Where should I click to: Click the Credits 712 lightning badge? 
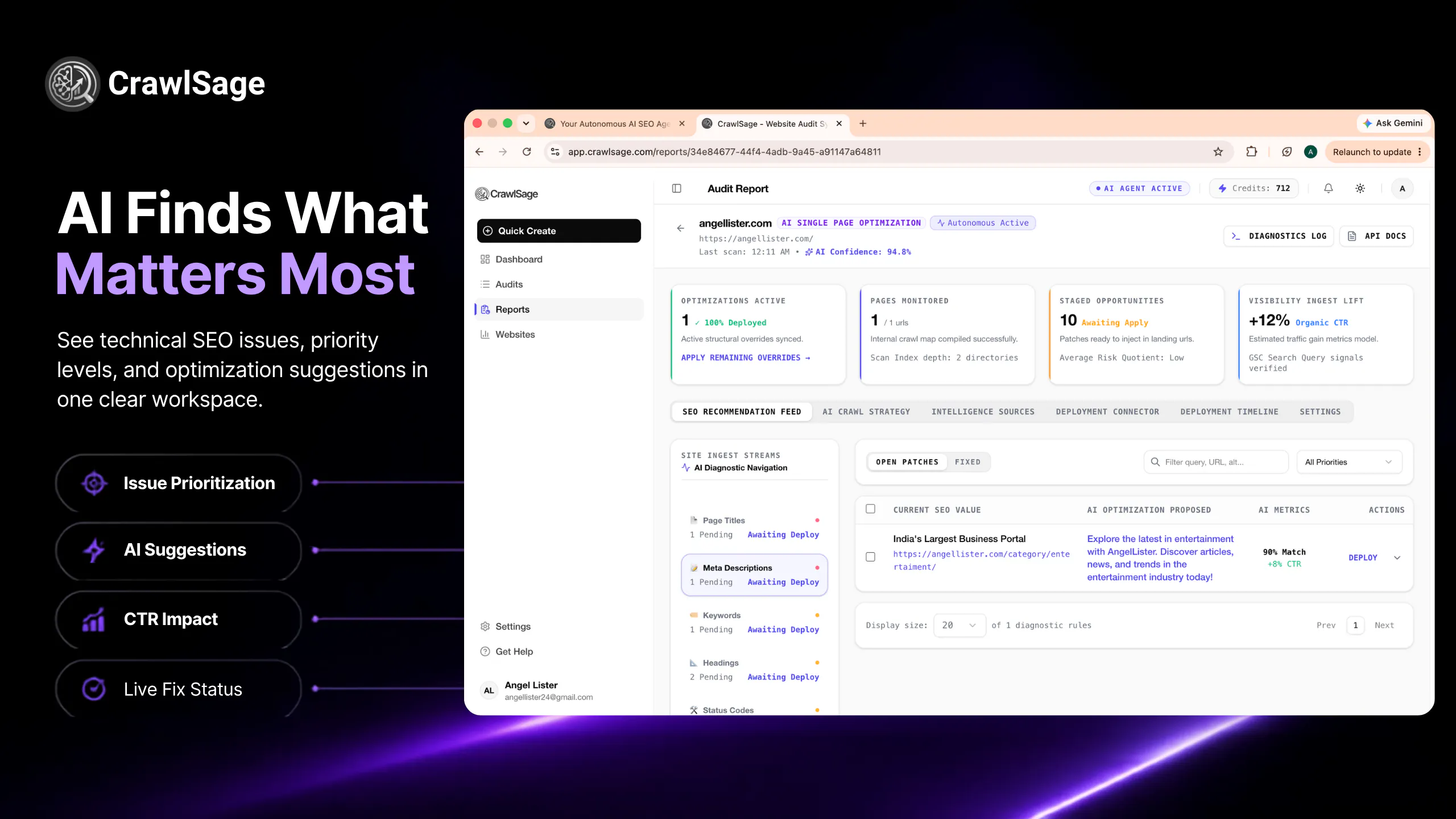(x=1254, y=188)
